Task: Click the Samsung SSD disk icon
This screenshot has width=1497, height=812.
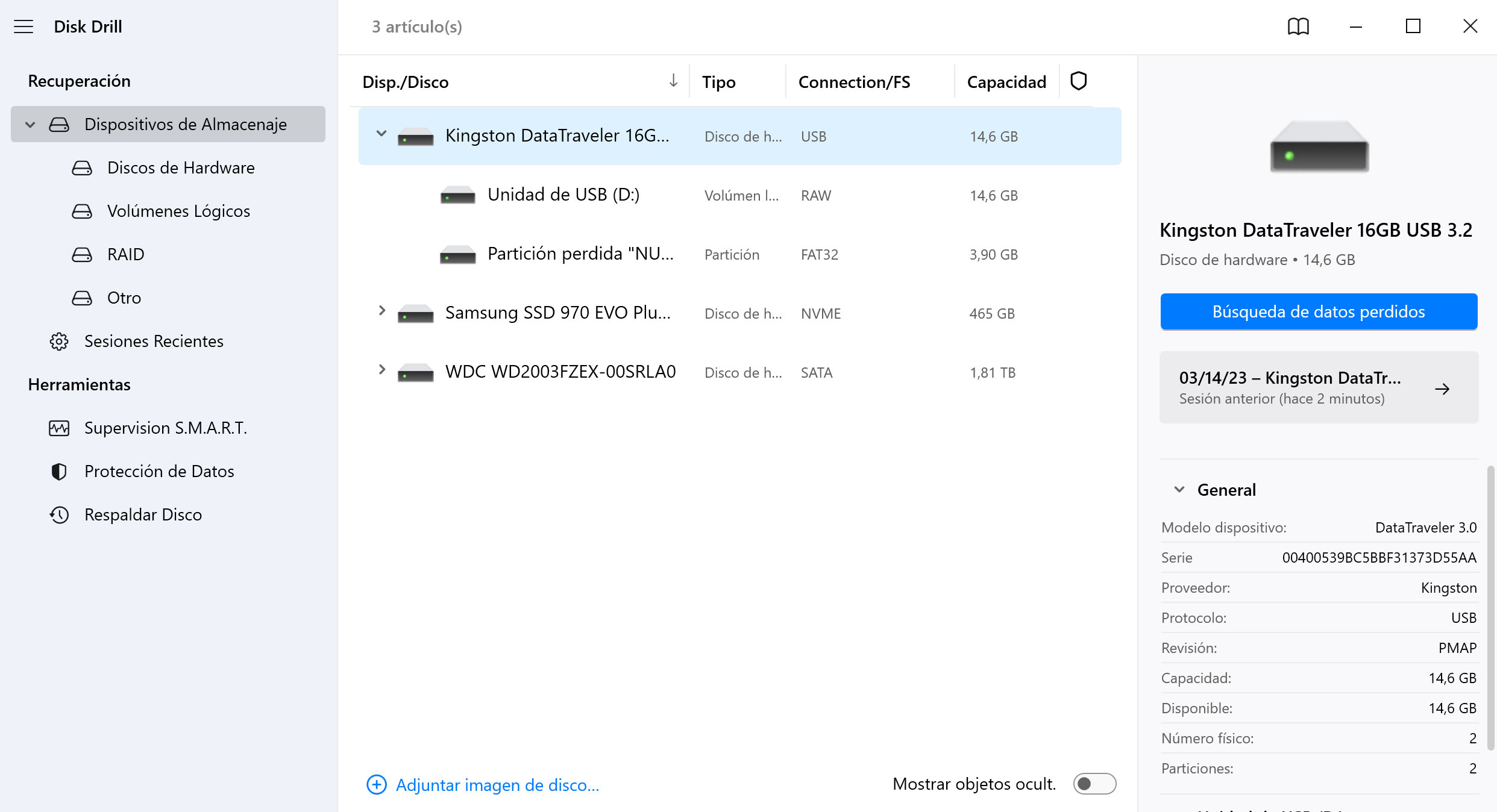Action: [416, 313]
